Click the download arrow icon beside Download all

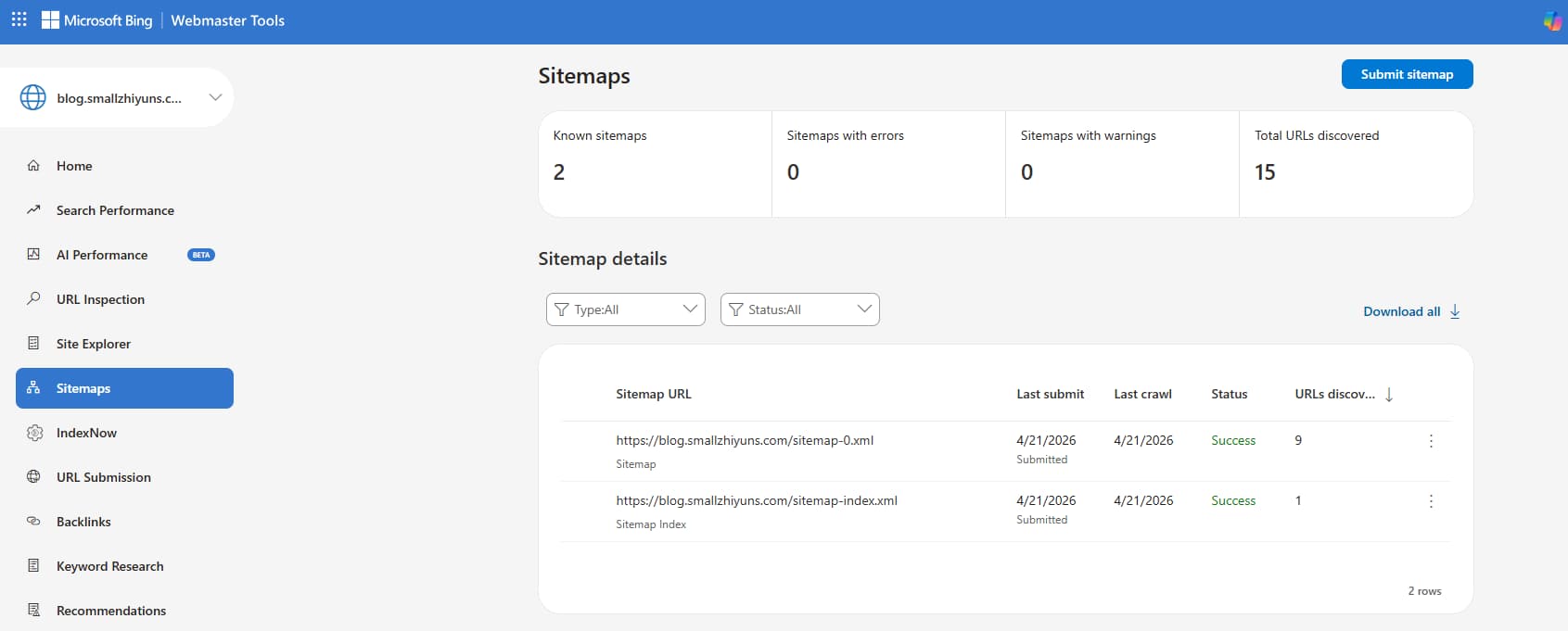pos(1455,311)
